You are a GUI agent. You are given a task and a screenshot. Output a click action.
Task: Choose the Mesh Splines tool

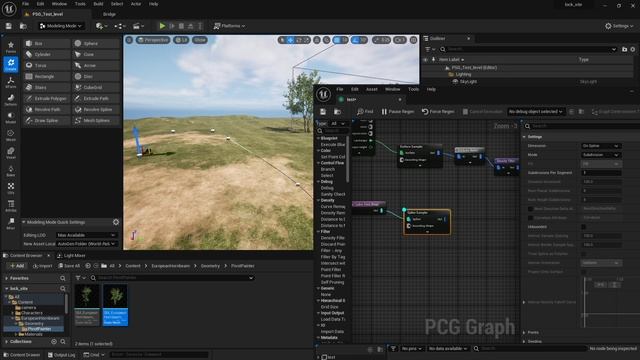click(96, 120)
